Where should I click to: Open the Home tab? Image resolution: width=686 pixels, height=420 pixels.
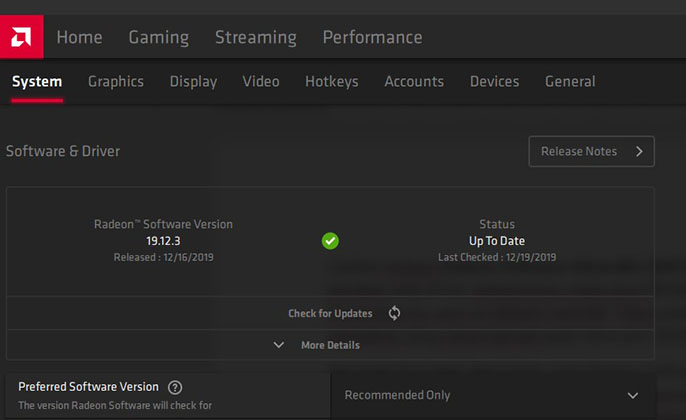coord(80,37)
